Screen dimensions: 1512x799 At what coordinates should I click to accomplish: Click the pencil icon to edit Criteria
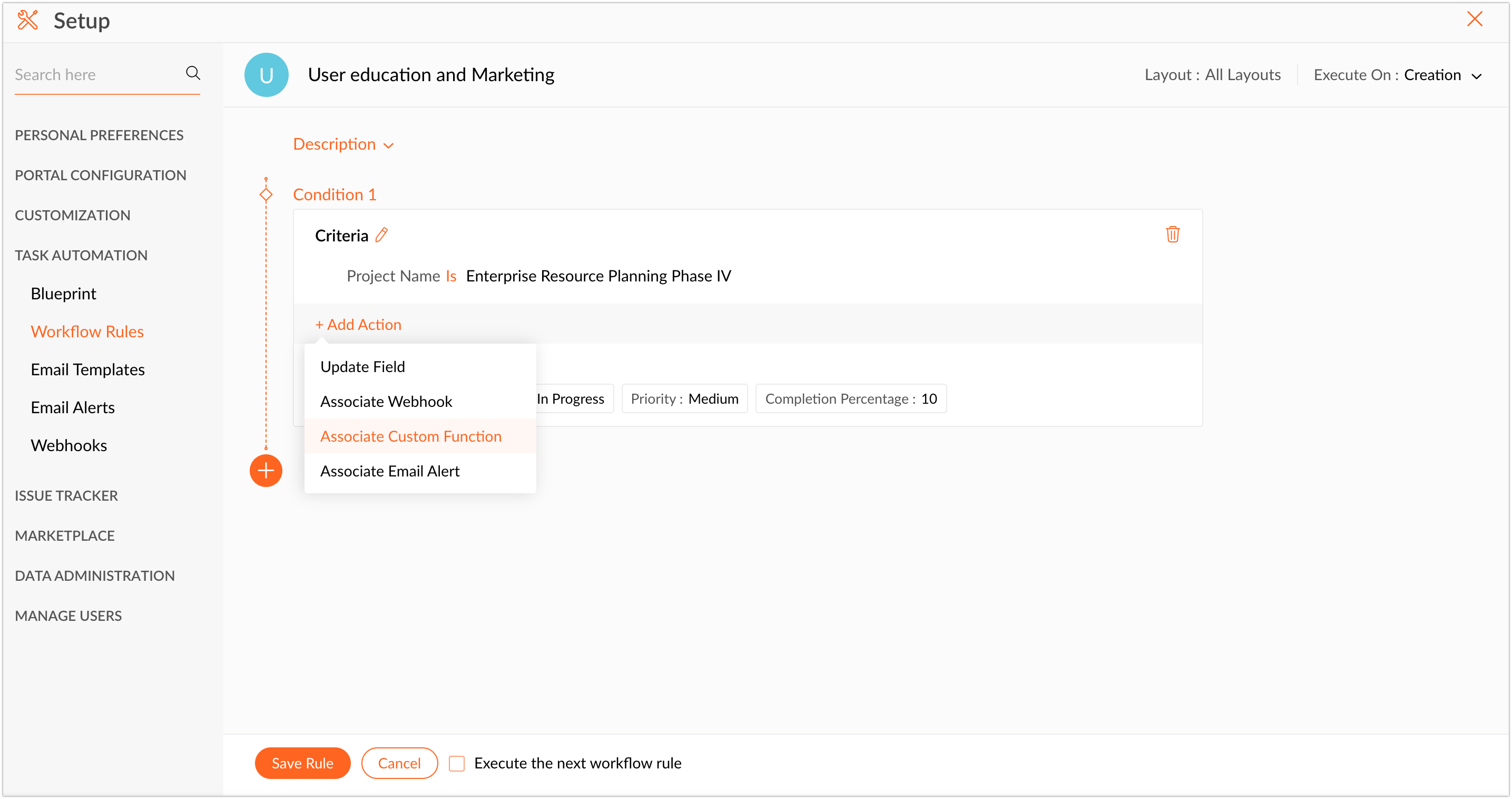pyautogui.click(x=381, y=235)
